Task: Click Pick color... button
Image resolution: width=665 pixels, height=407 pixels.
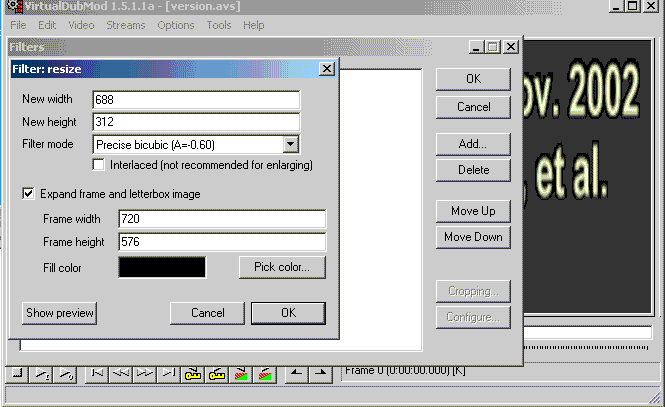Action: pos(282,267)
